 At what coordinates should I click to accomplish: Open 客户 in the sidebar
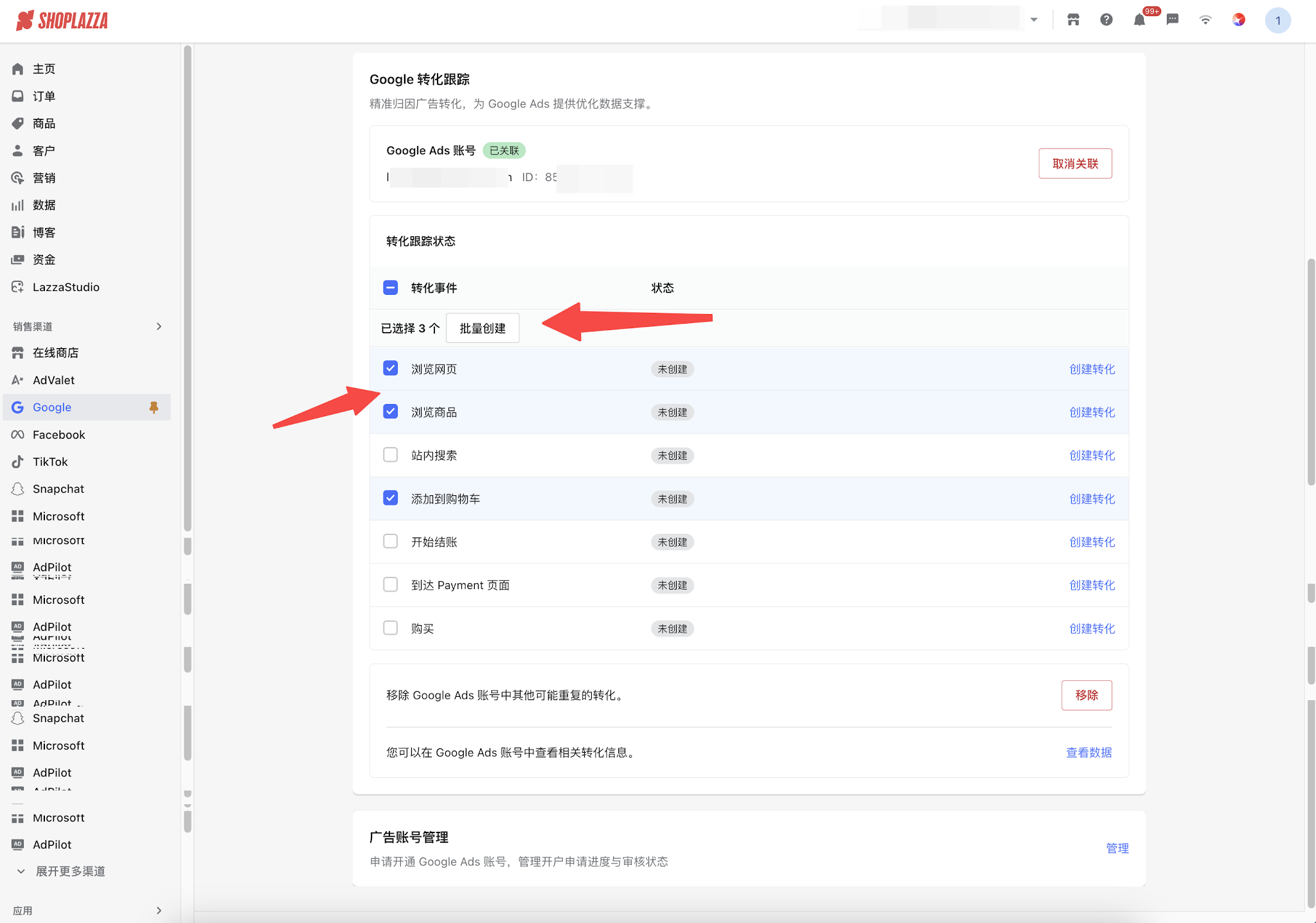(44, 151)
